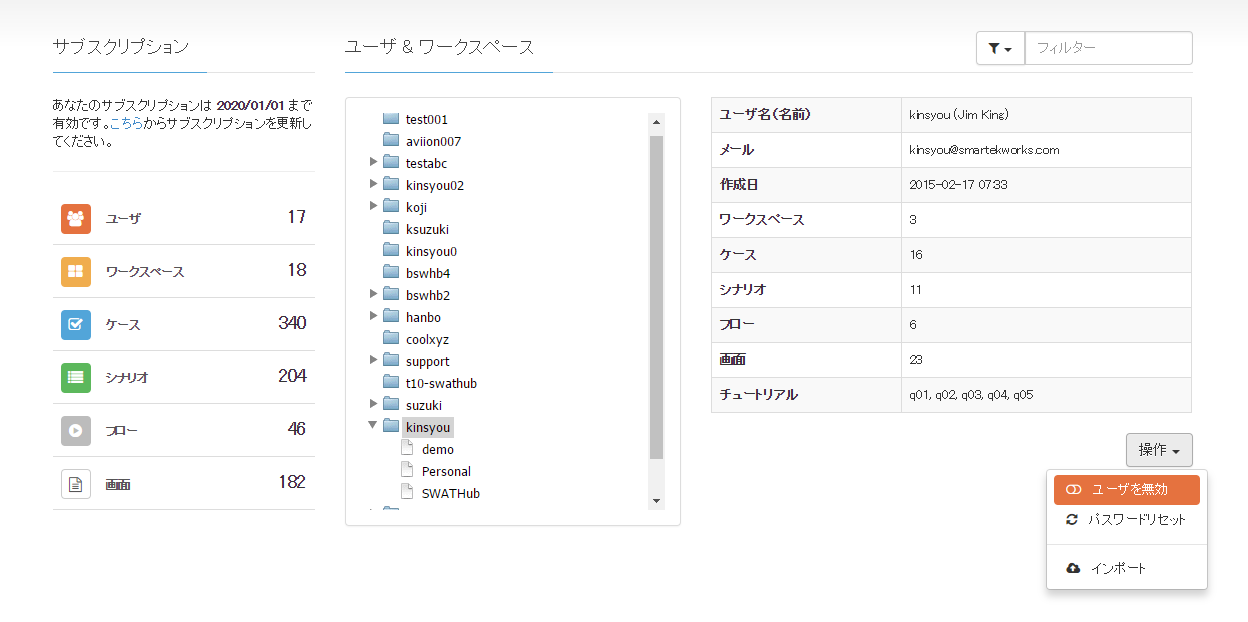Click the blue Cases checkmark icon
Screen dimensions: 1248x622
tap(76, 324)
